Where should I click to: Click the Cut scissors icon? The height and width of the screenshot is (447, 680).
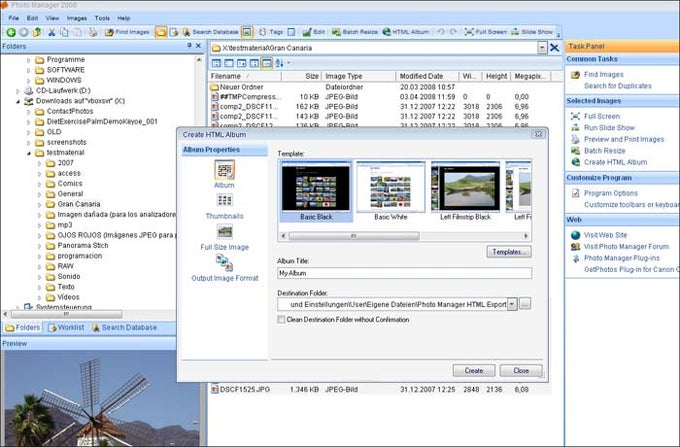[x=52, y=32]
